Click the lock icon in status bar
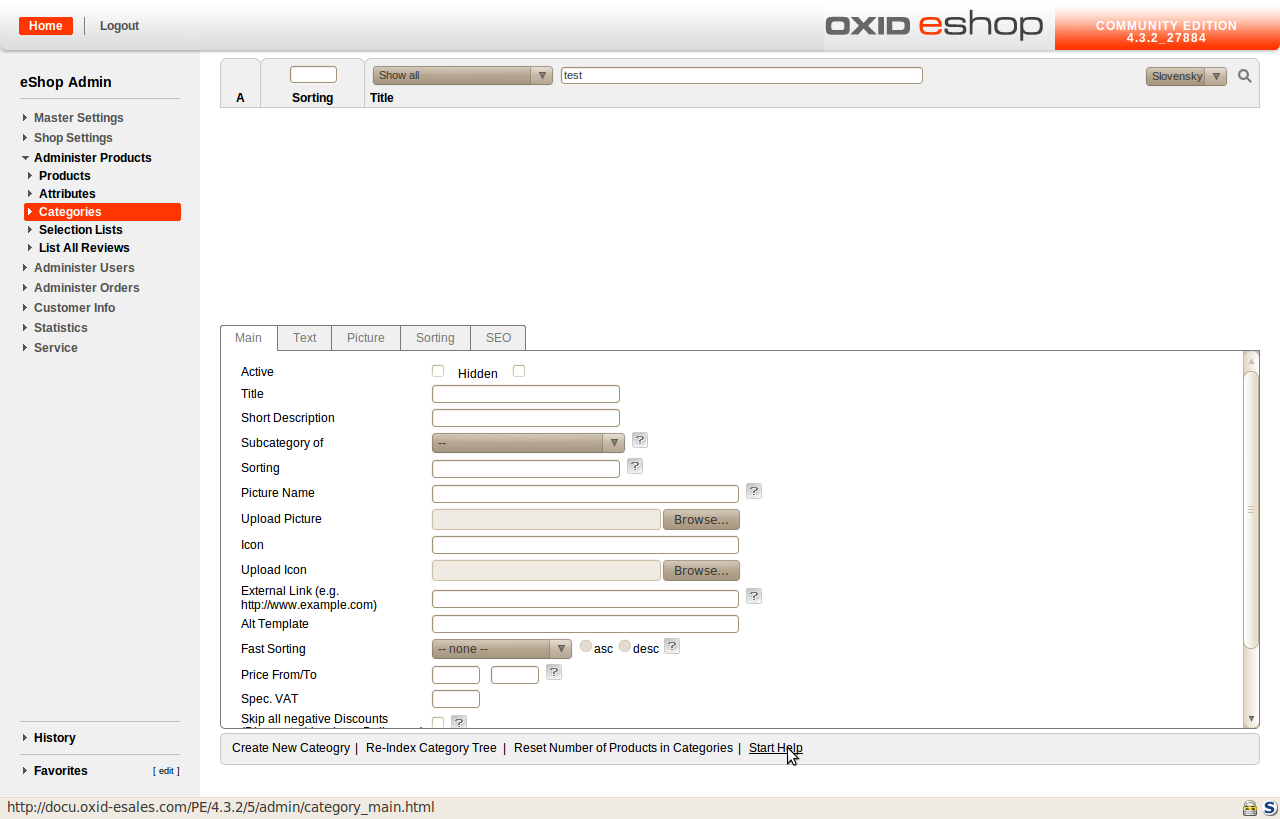The width and height of the screenshot is (1280, 819). tap(1249, 808)
